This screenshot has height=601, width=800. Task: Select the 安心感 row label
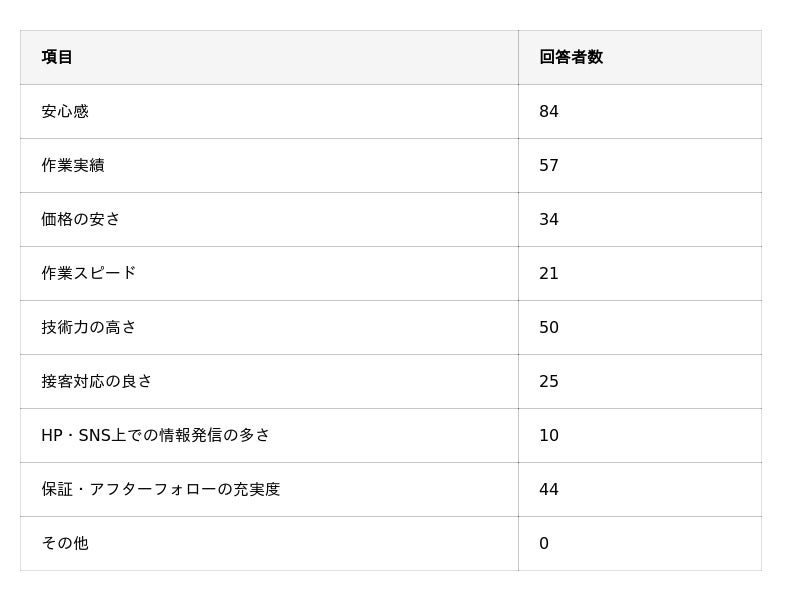point(65,111)
